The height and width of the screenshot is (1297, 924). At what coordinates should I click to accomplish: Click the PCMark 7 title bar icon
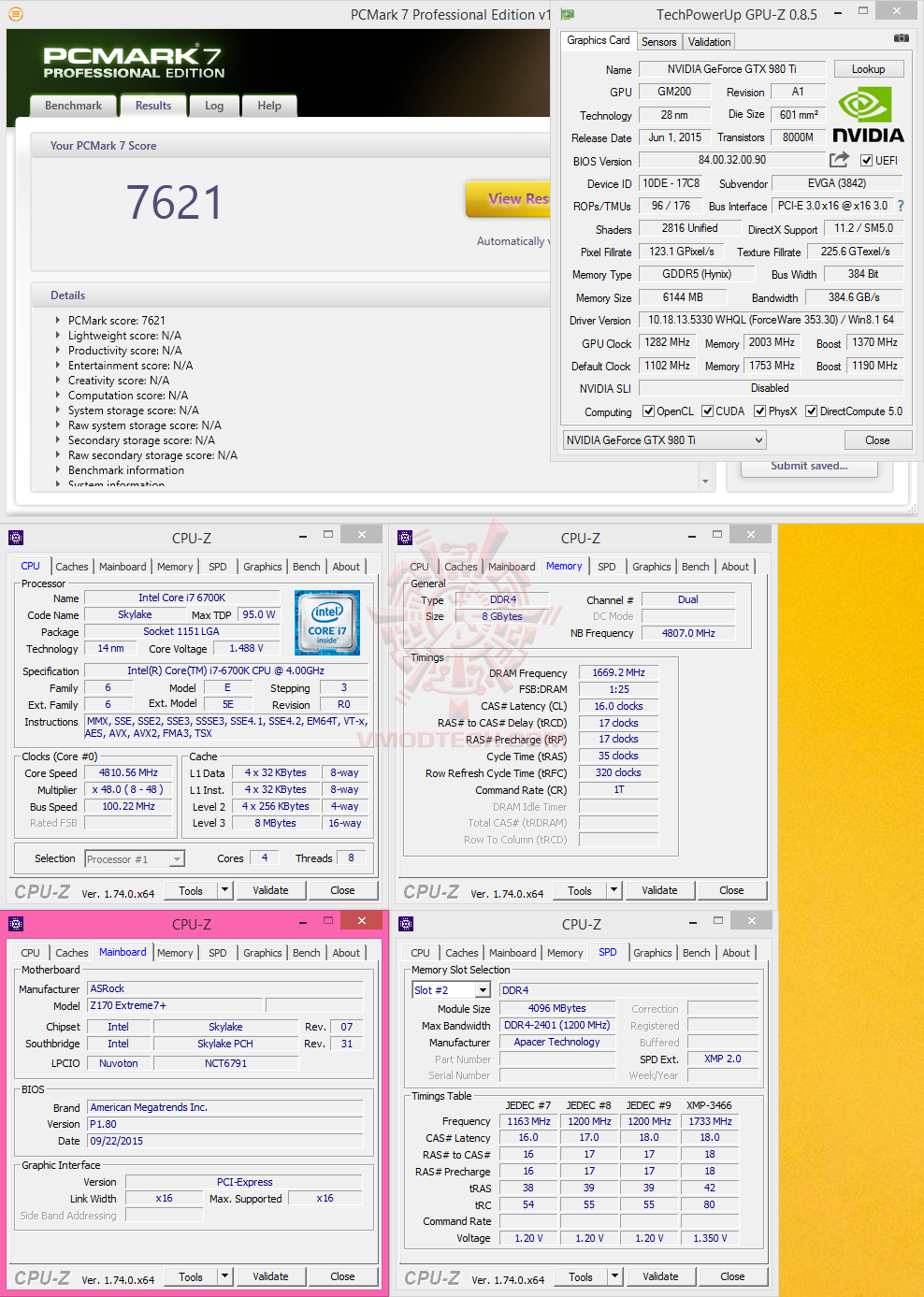point(16,14)
